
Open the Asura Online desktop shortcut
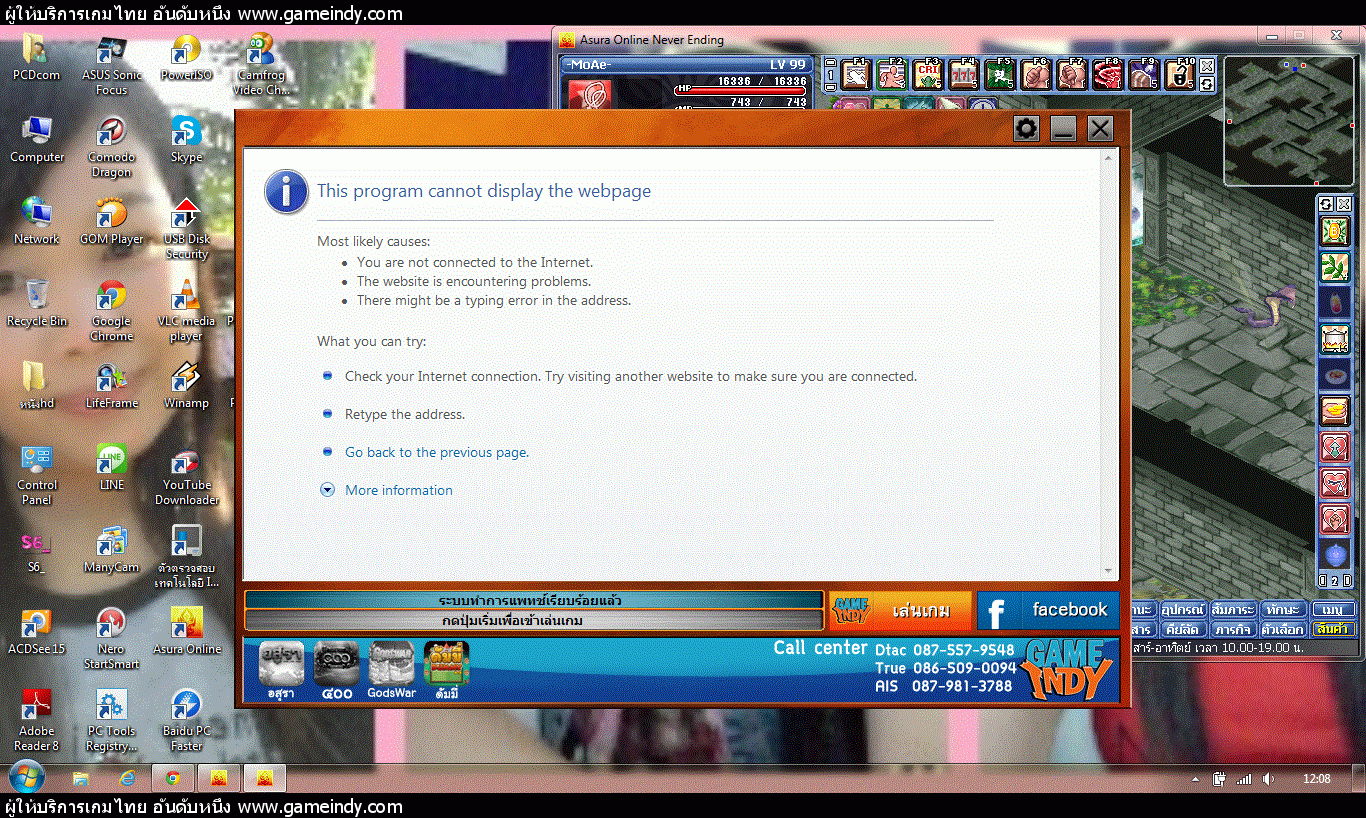click(187, 631)
